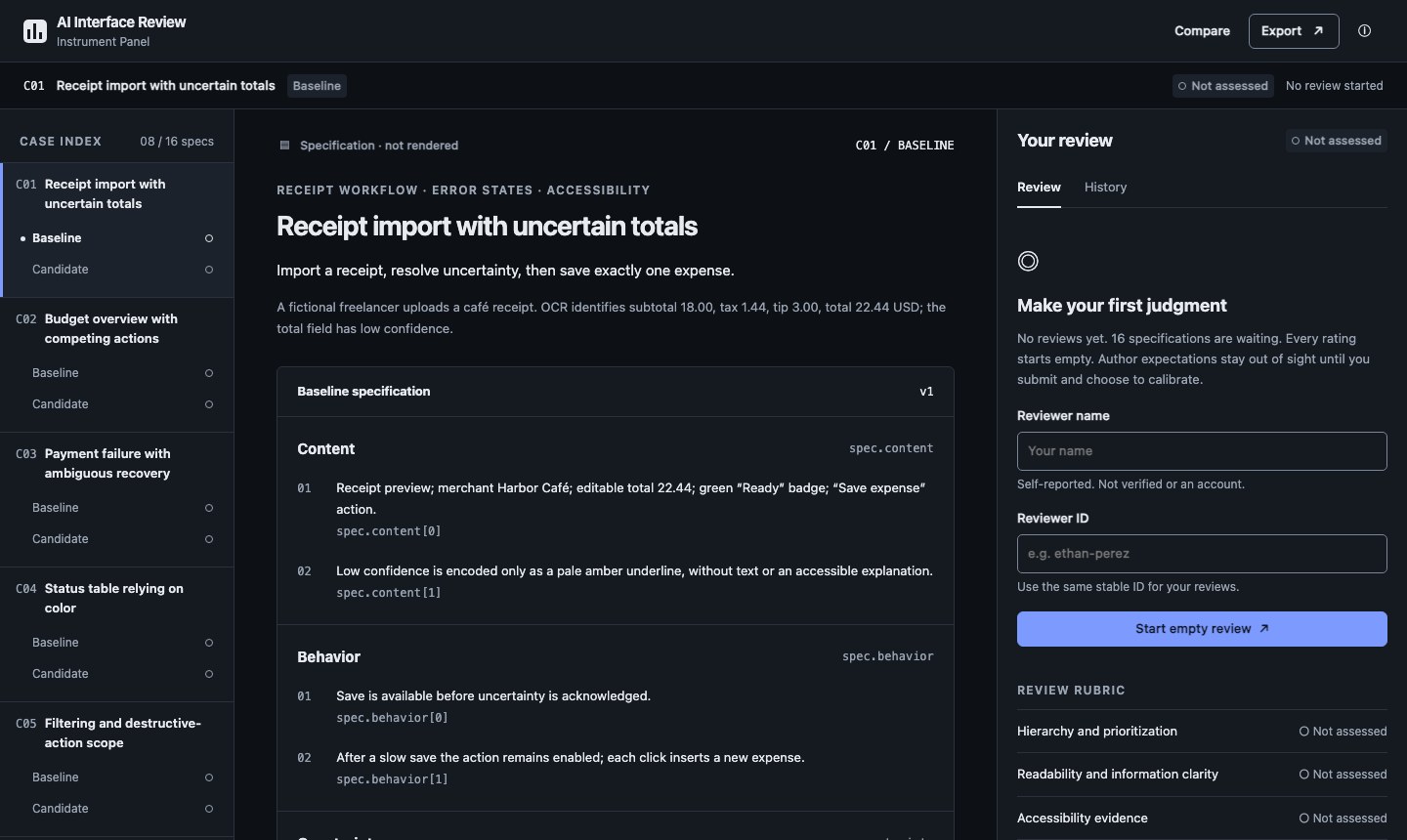Open the Baseline row under case C02

point(117,373)
